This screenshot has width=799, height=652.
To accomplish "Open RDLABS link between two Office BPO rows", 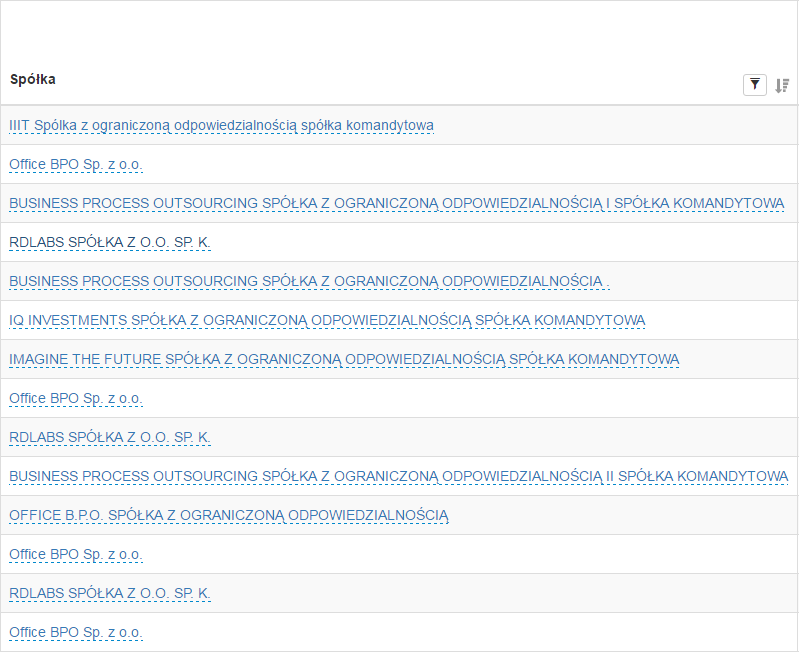I will click(x=110, y=593).
